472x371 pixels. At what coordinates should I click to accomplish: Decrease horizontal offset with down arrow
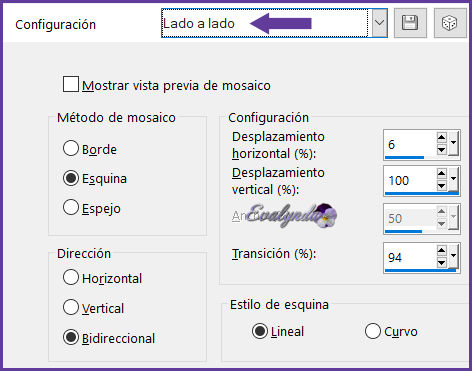point(442,149)
